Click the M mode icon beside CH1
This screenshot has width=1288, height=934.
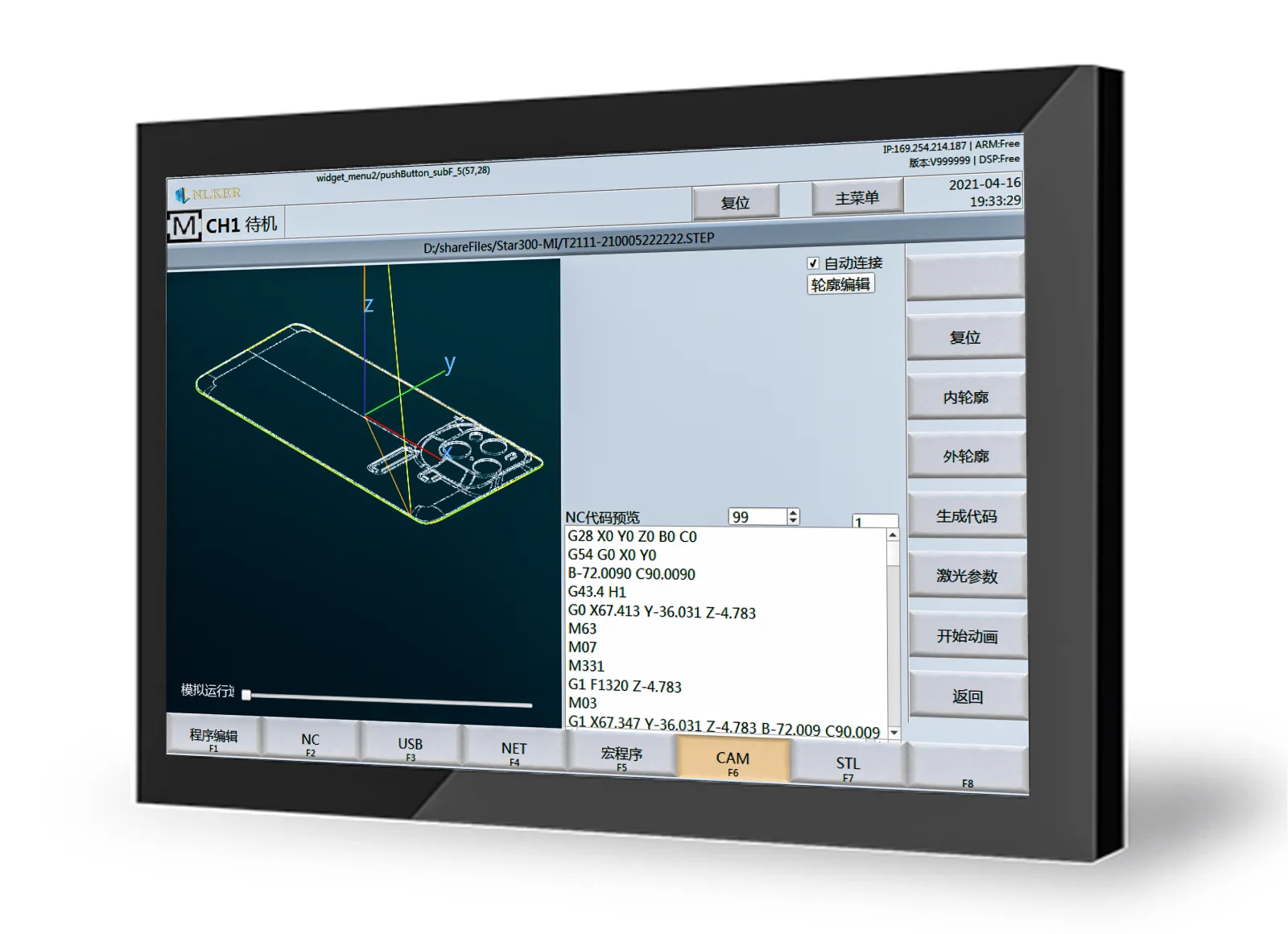(x=184, y=226)
